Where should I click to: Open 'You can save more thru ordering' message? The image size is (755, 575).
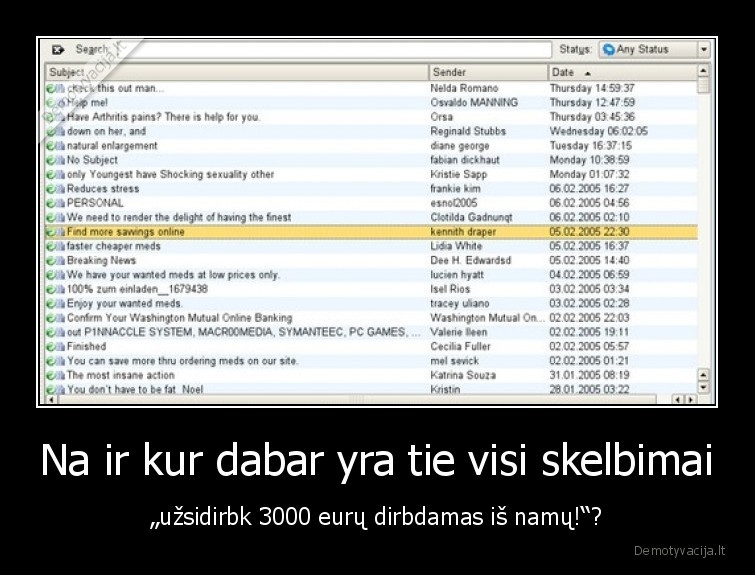tap(182, 361)
